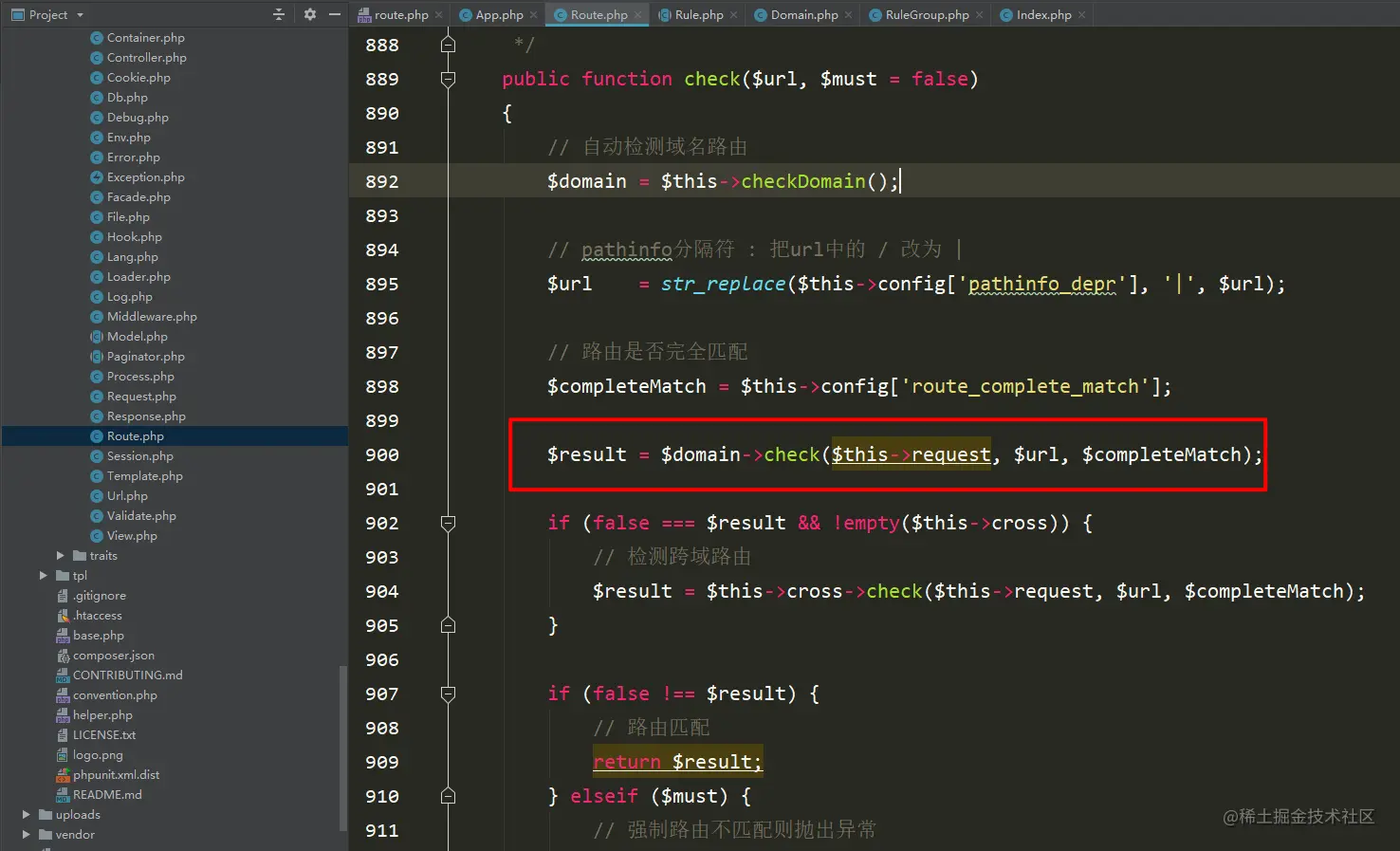Open Project panel settings gear
Screen dimensions: 1400x851
click(x=309, y=14)
